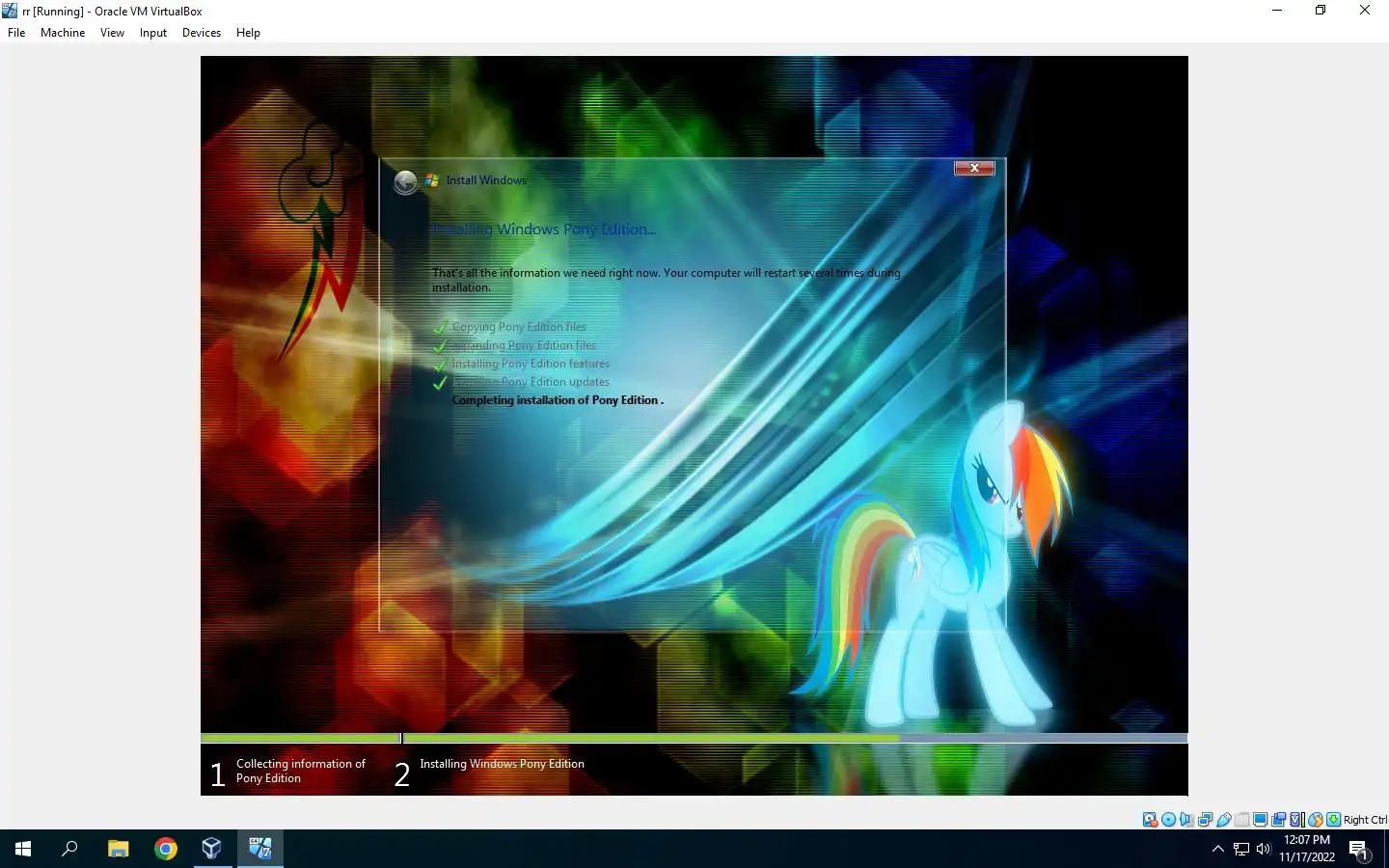Click the Right Ctrl host key label

pos(1365,820)
